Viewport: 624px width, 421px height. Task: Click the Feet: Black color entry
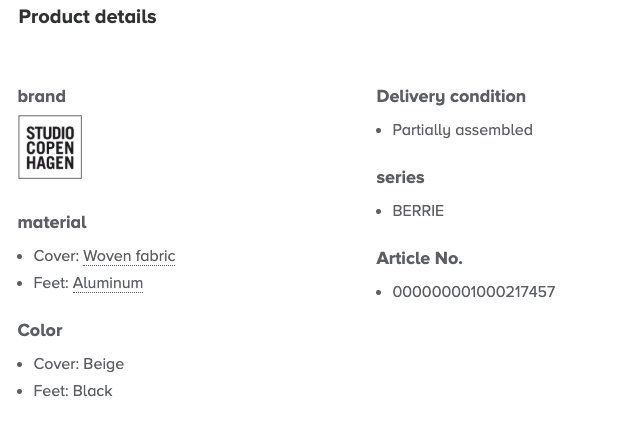[x=73, y=391]
